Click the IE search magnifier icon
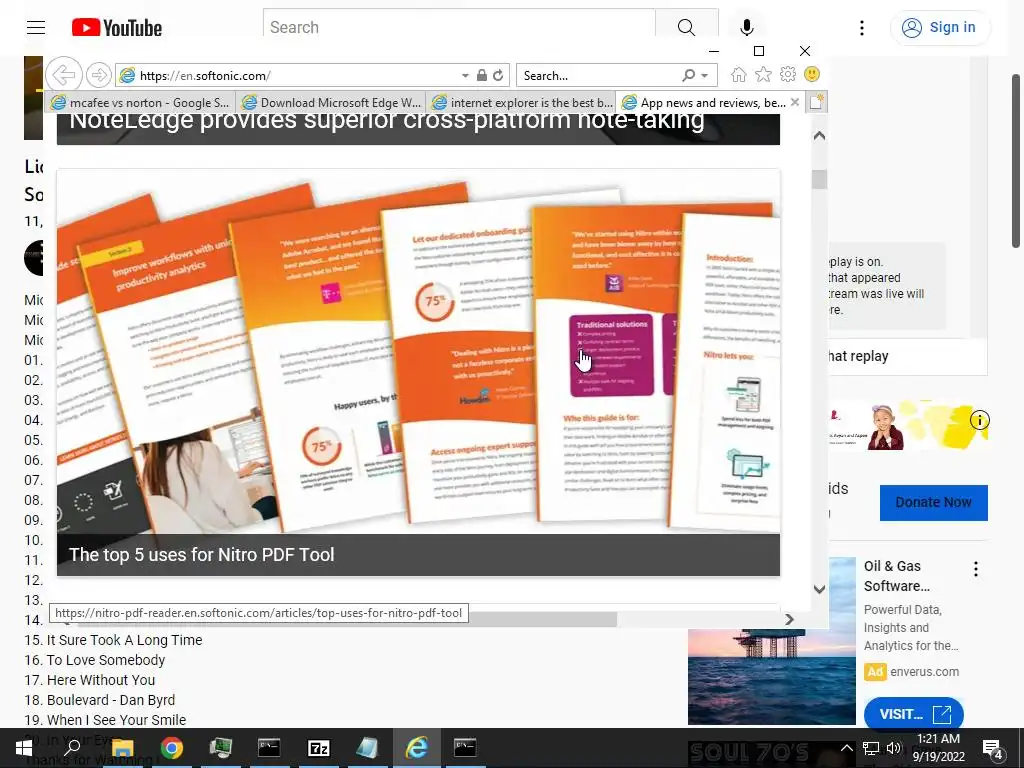The image size is (1024, 768). coord(688,75)
